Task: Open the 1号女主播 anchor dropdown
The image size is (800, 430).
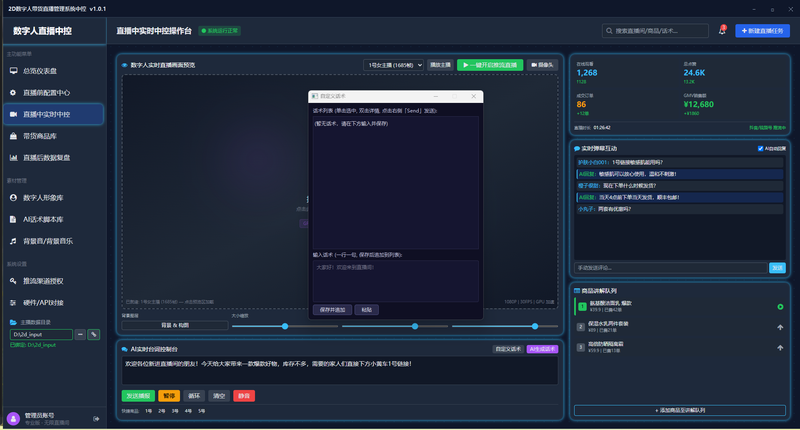Action: tap(393, 65)
